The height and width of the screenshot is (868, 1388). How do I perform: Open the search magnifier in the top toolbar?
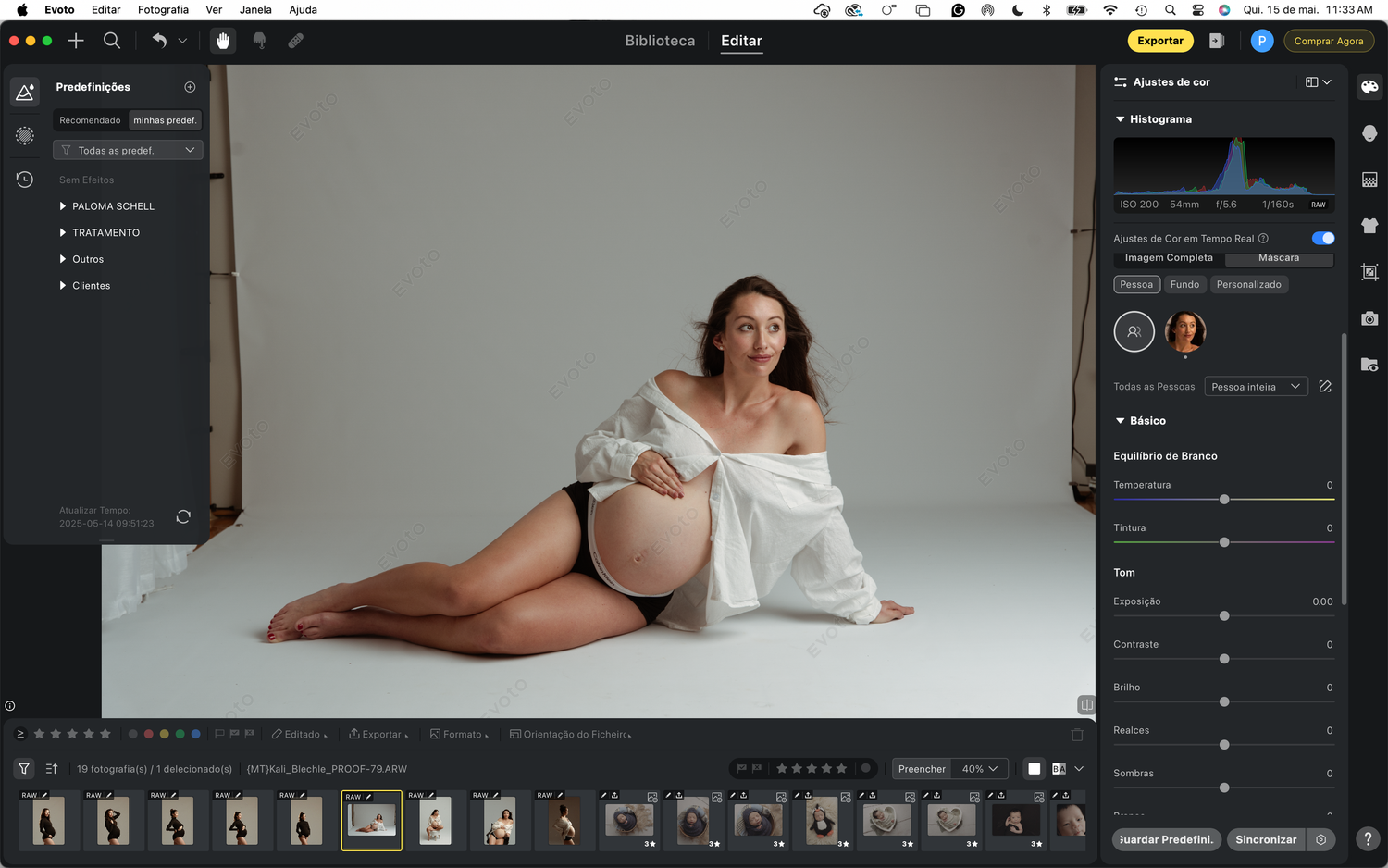click(x=112, y=41)
